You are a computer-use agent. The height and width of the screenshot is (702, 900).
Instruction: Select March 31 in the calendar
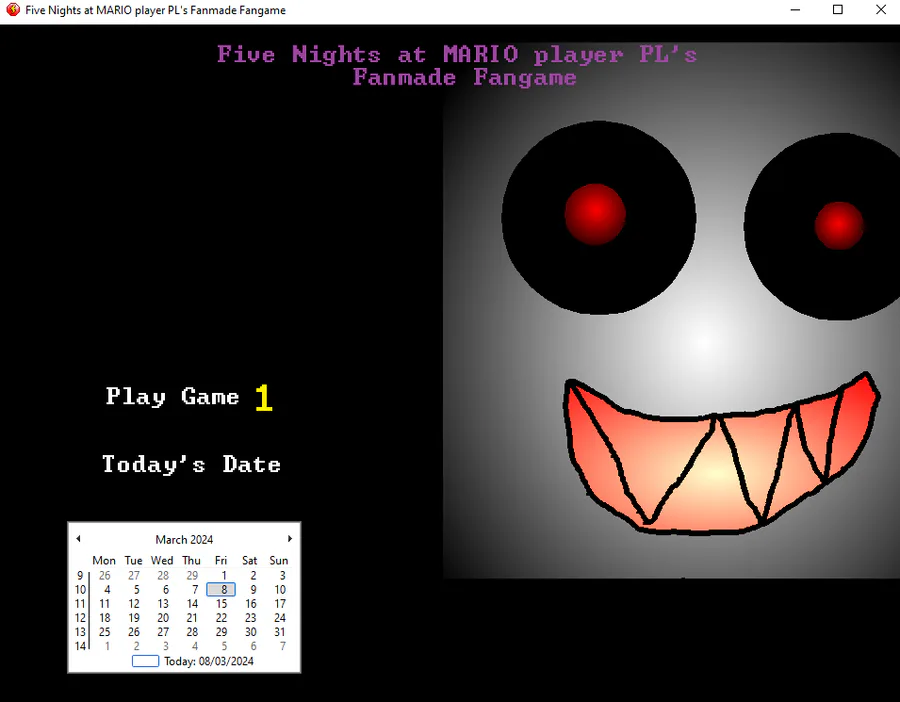(280, 632)
